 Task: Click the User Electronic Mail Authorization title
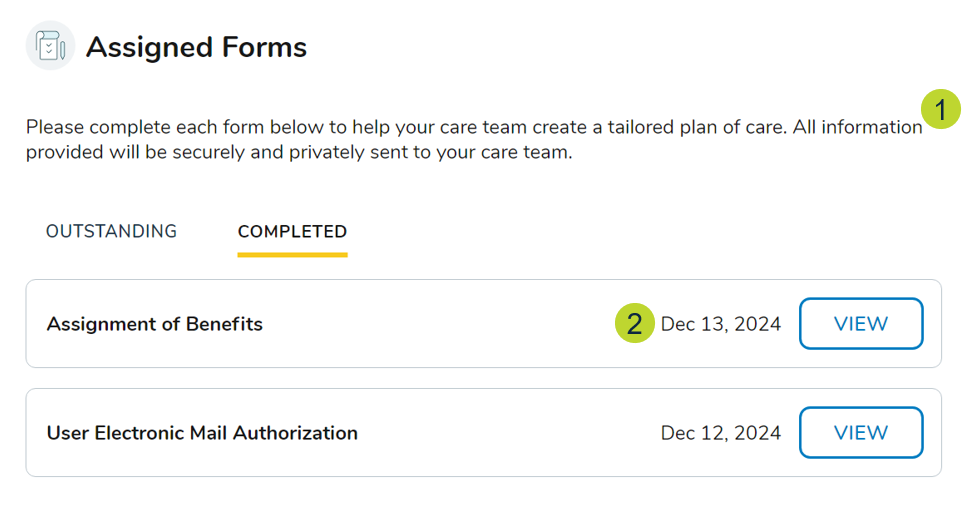(x=202, y=433)
